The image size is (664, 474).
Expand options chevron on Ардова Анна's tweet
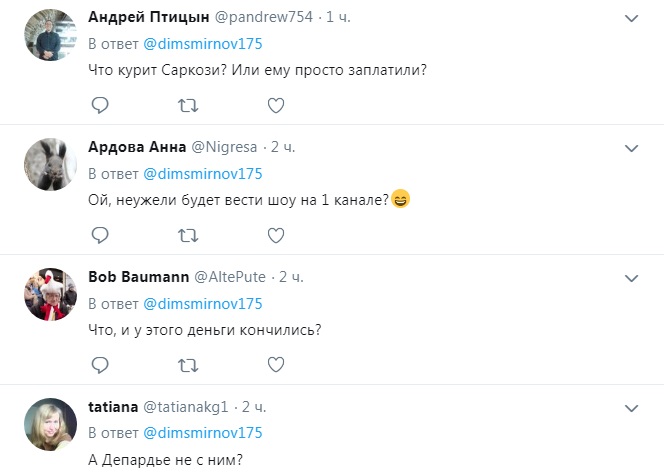tap(631, 147)
